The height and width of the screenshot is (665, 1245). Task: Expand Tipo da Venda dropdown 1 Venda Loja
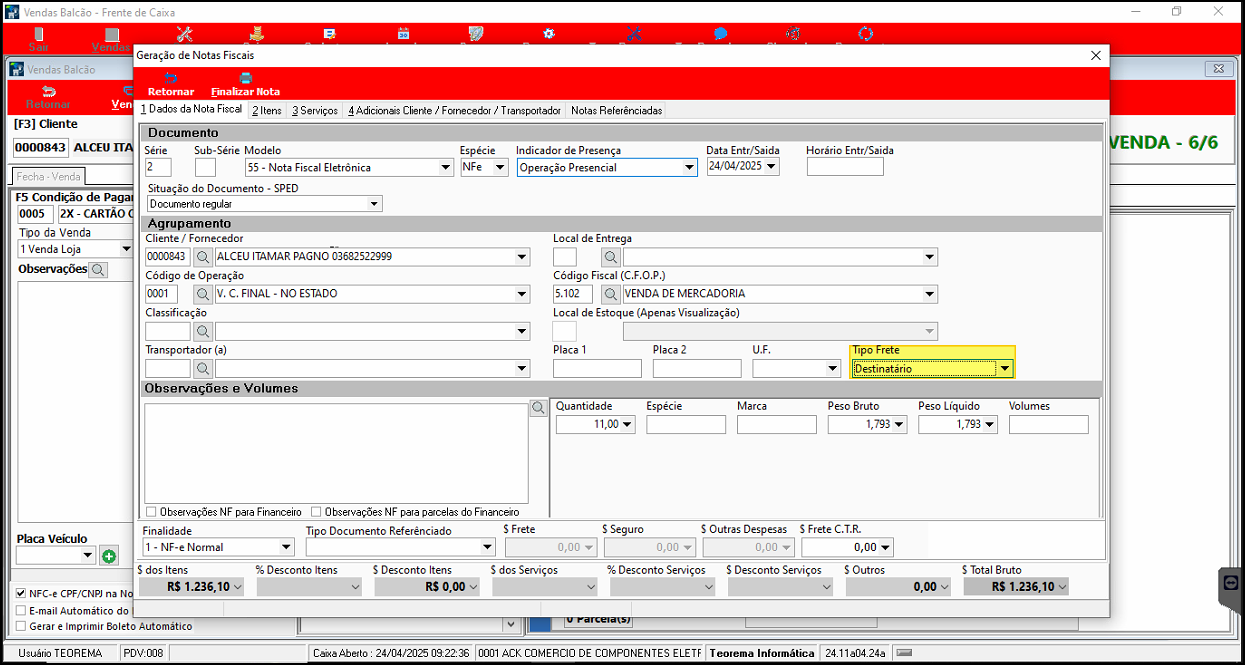[x=126, y=249]
